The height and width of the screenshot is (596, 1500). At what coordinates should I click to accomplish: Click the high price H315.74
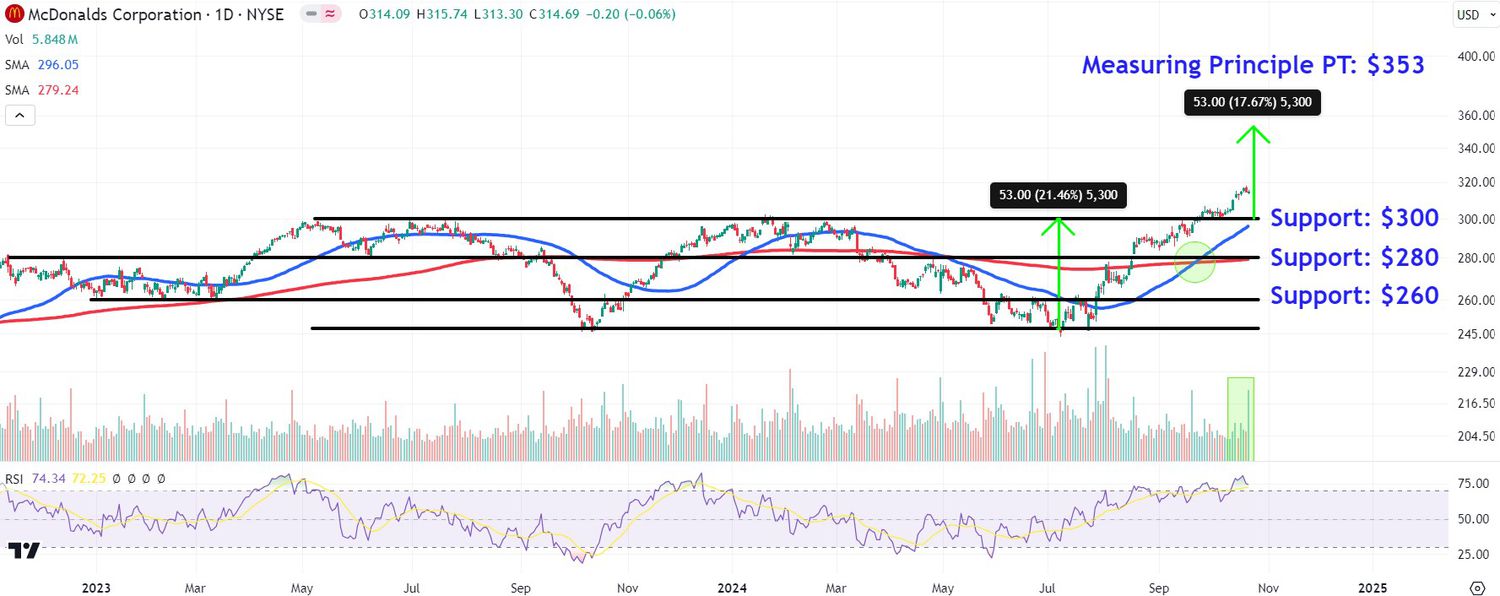[444, 14]
